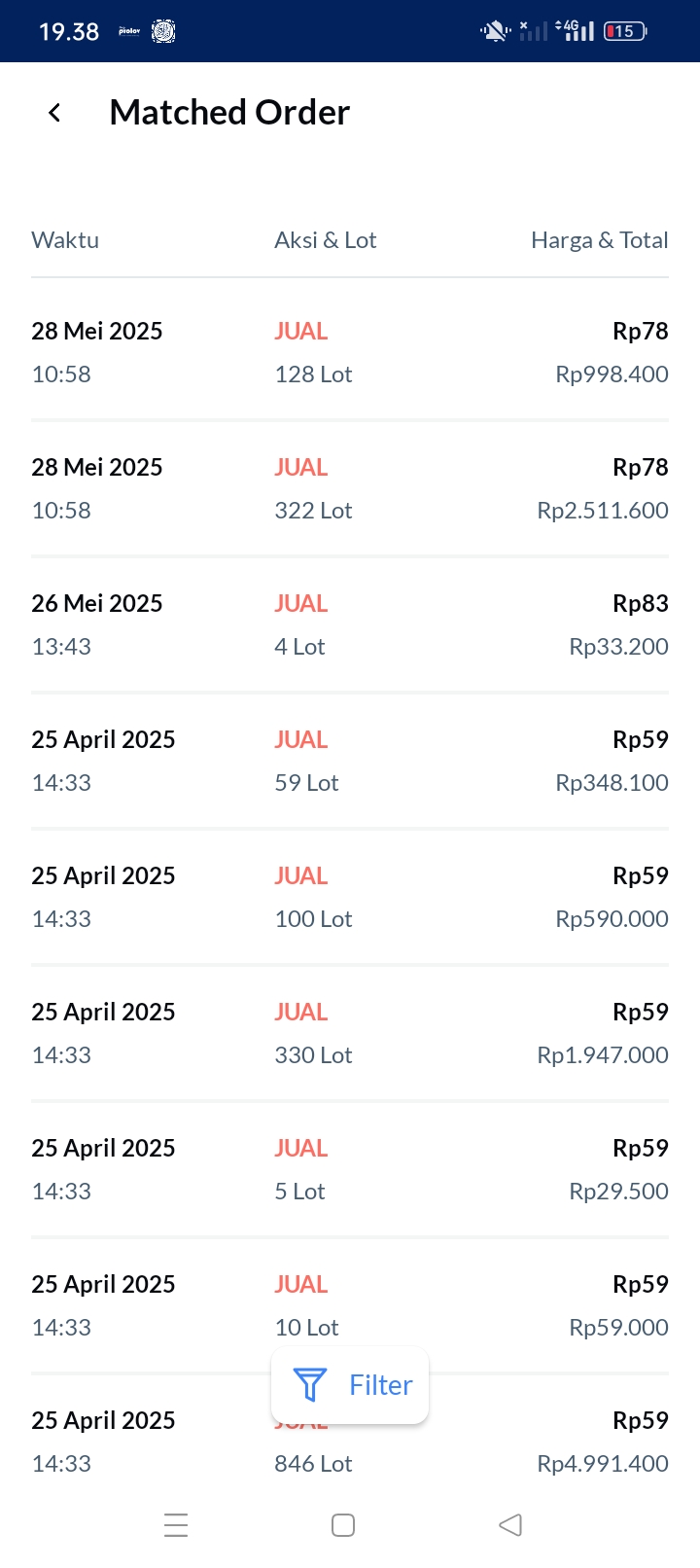700x1568 pixels.
Task: Tap the Aksi & Lot column header
Action: [325, 240]
